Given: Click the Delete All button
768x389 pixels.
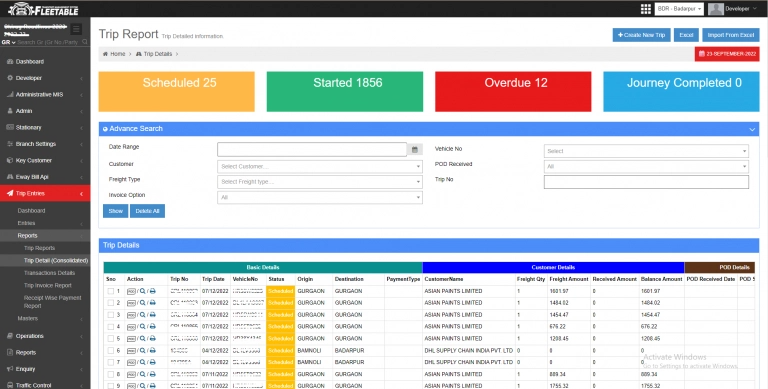Looking at the screenshot, I should 147,211.
